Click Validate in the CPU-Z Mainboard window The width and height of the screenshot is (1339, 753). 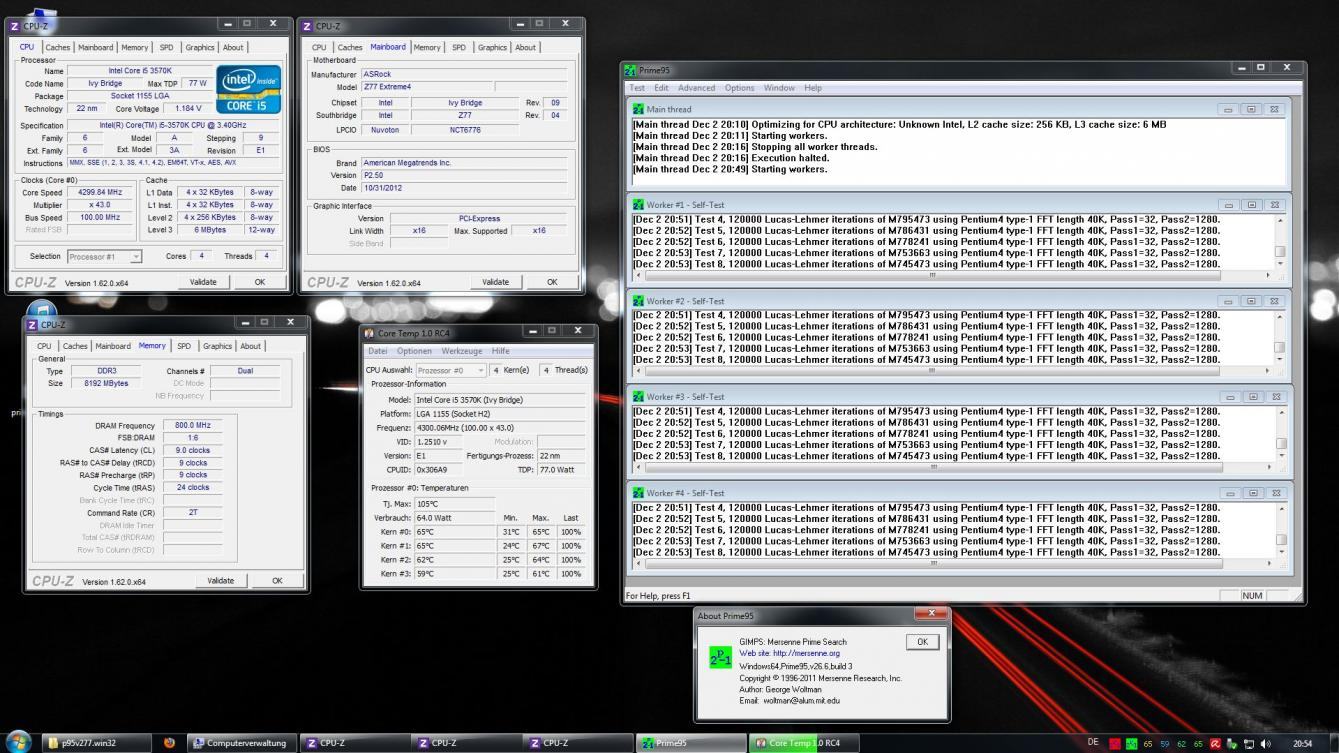495,282
